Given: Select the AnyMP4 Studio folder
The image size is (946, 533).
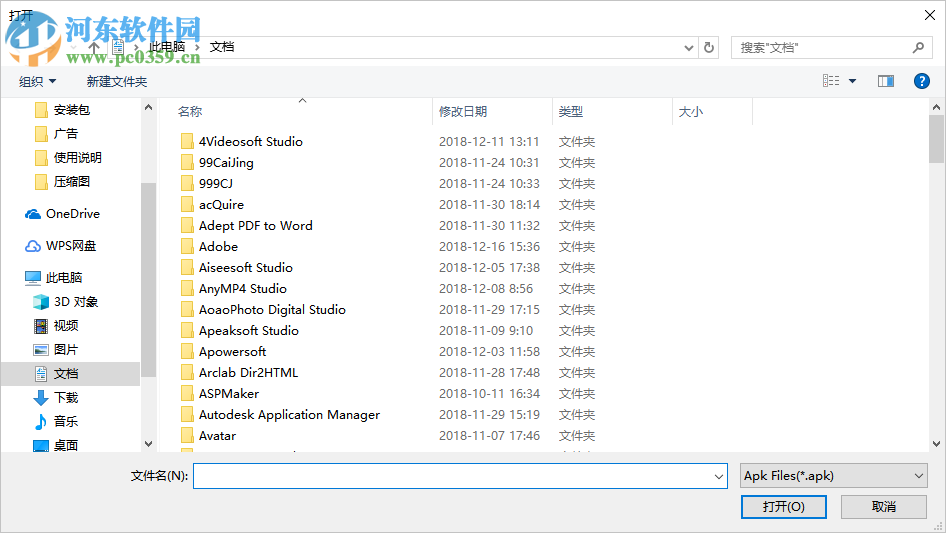Looking at the screenshot, I should (x=243, y=289).
